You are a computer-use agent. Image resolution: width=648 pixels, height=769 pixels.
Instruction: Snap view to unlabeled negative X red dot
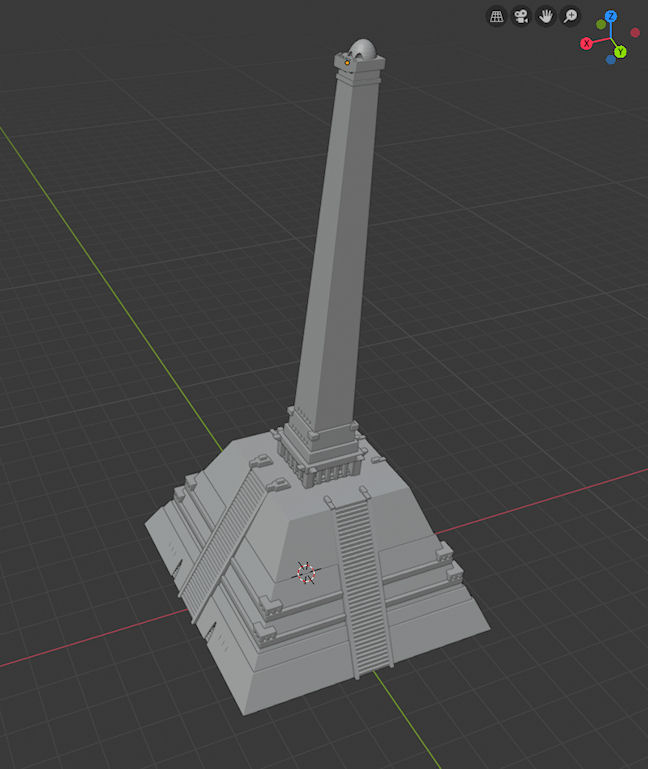(x=634, y=33)
